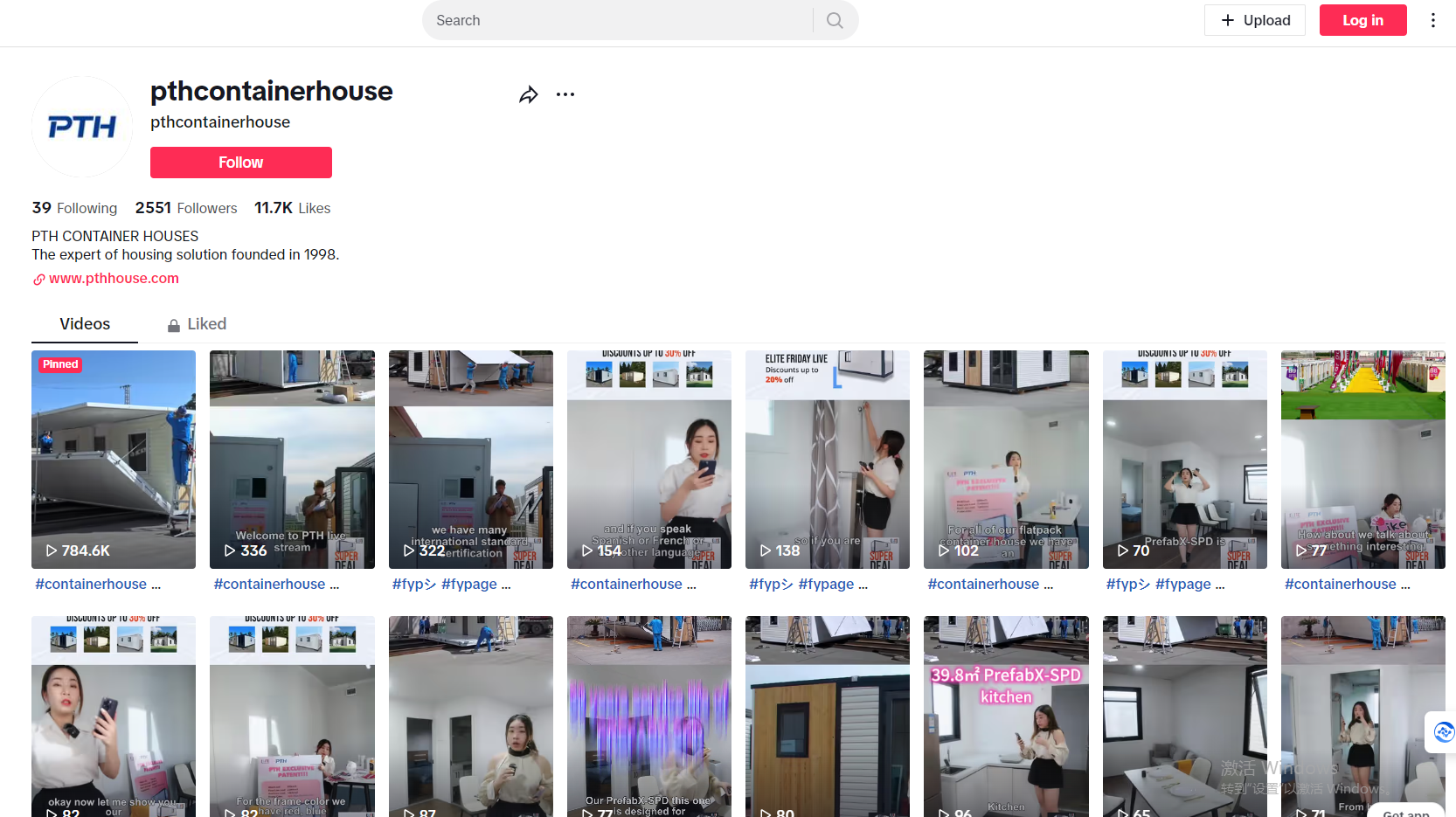The width and height of the screenshot is (1456, 817).
Task: Switch to the Videos tab
Action: coord(85,324)
